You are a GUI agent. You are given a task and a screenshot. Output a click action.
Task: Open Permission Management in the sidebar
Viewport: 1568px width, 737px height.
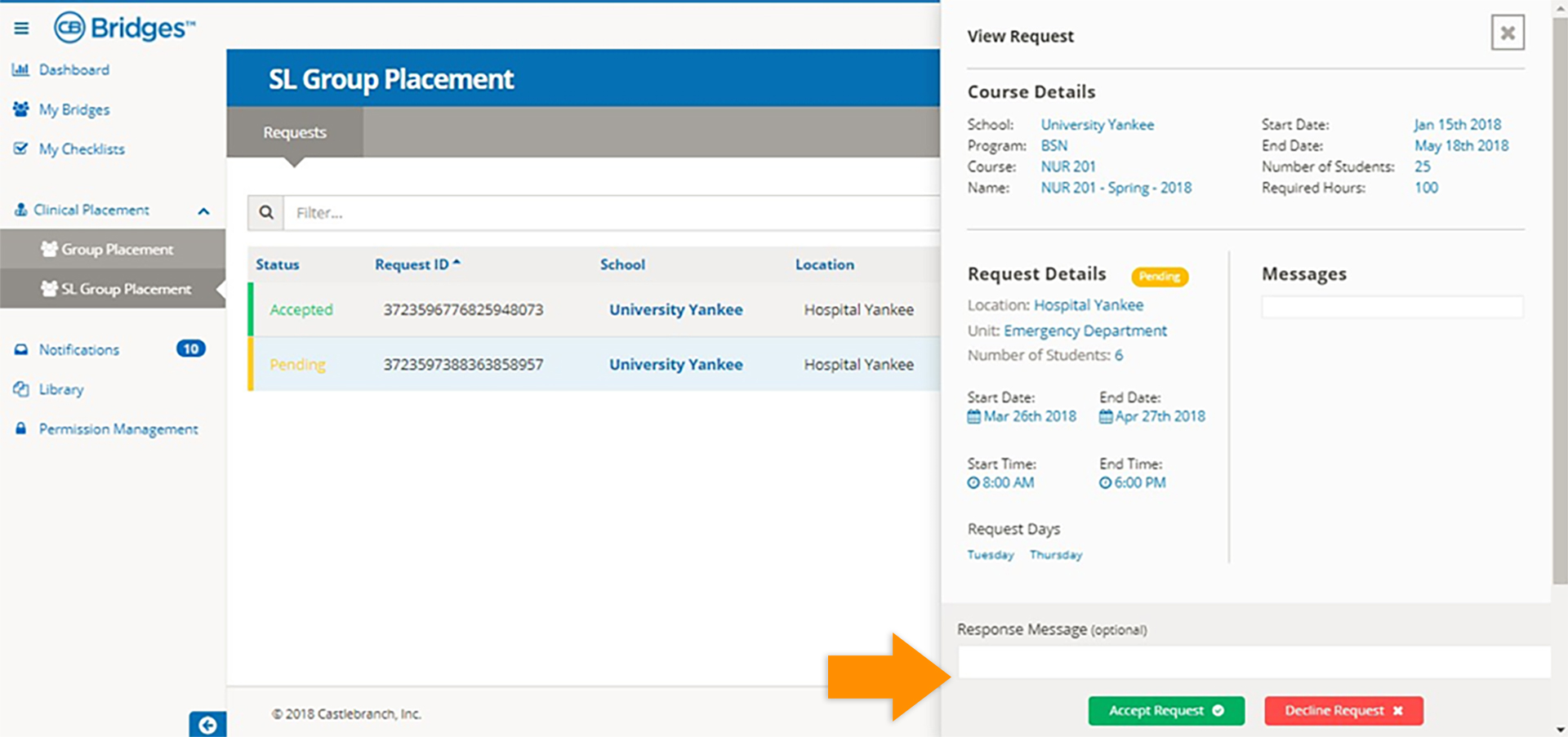[x=118, y=429]
